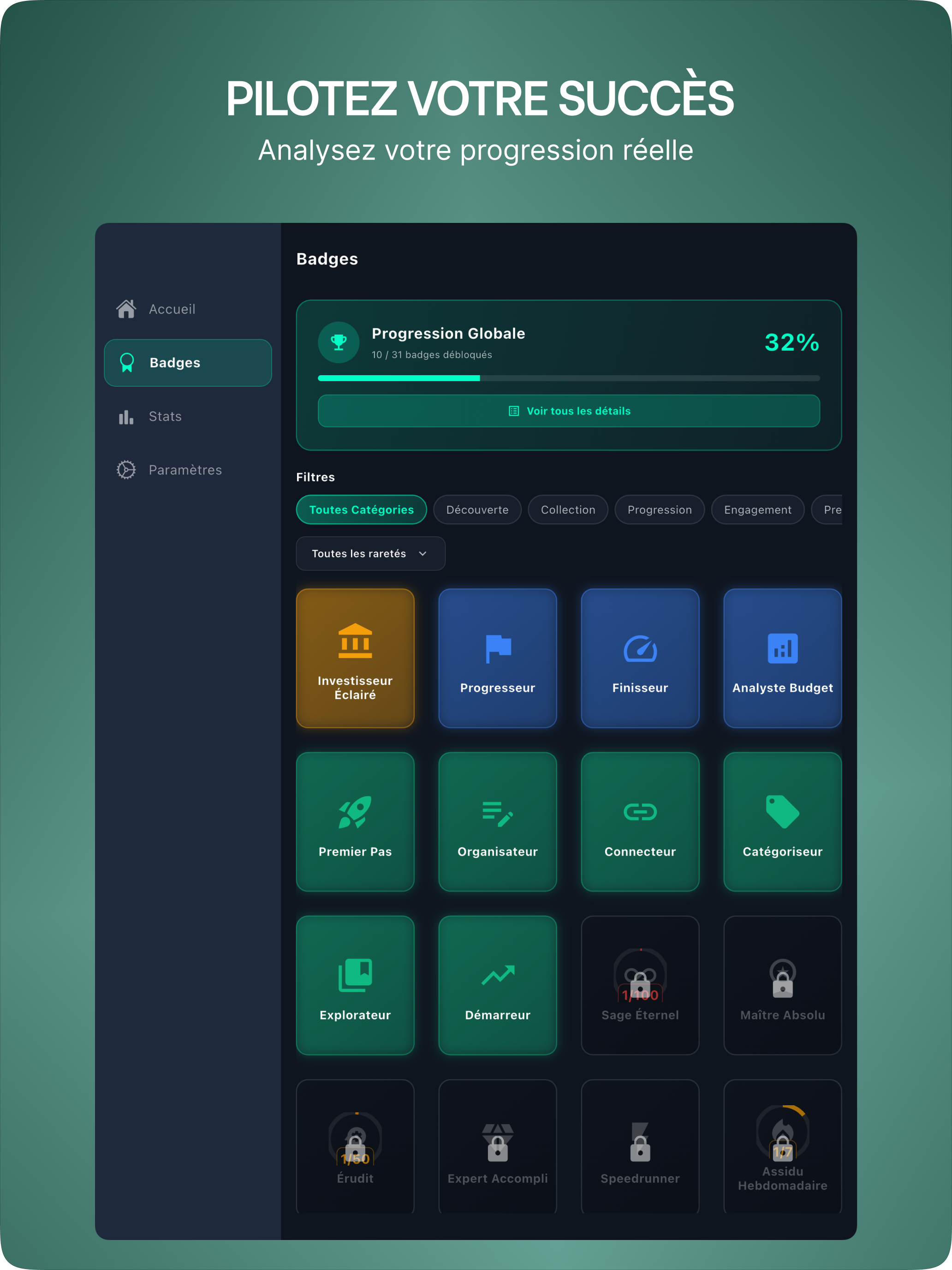Image resolution: width=952 pixels, height=1270 pixels.
Task: Click Érudit 1/50 progress counter
Action: pyautogui.click(x=355, y=1159)
